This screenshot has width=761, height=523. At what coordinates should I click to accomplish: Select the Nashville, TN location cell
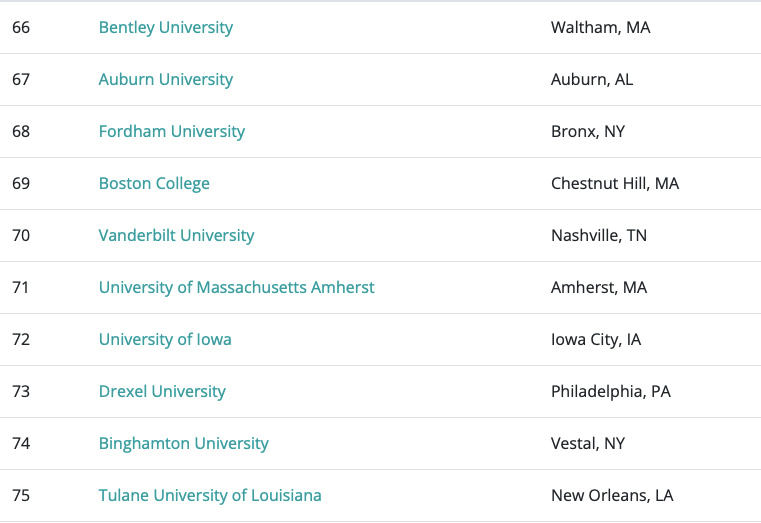[599, 236]
